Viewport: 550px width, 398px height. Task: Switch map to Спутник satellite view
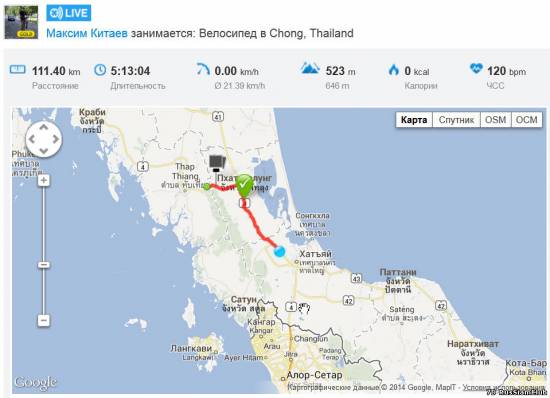click(456, 120)
